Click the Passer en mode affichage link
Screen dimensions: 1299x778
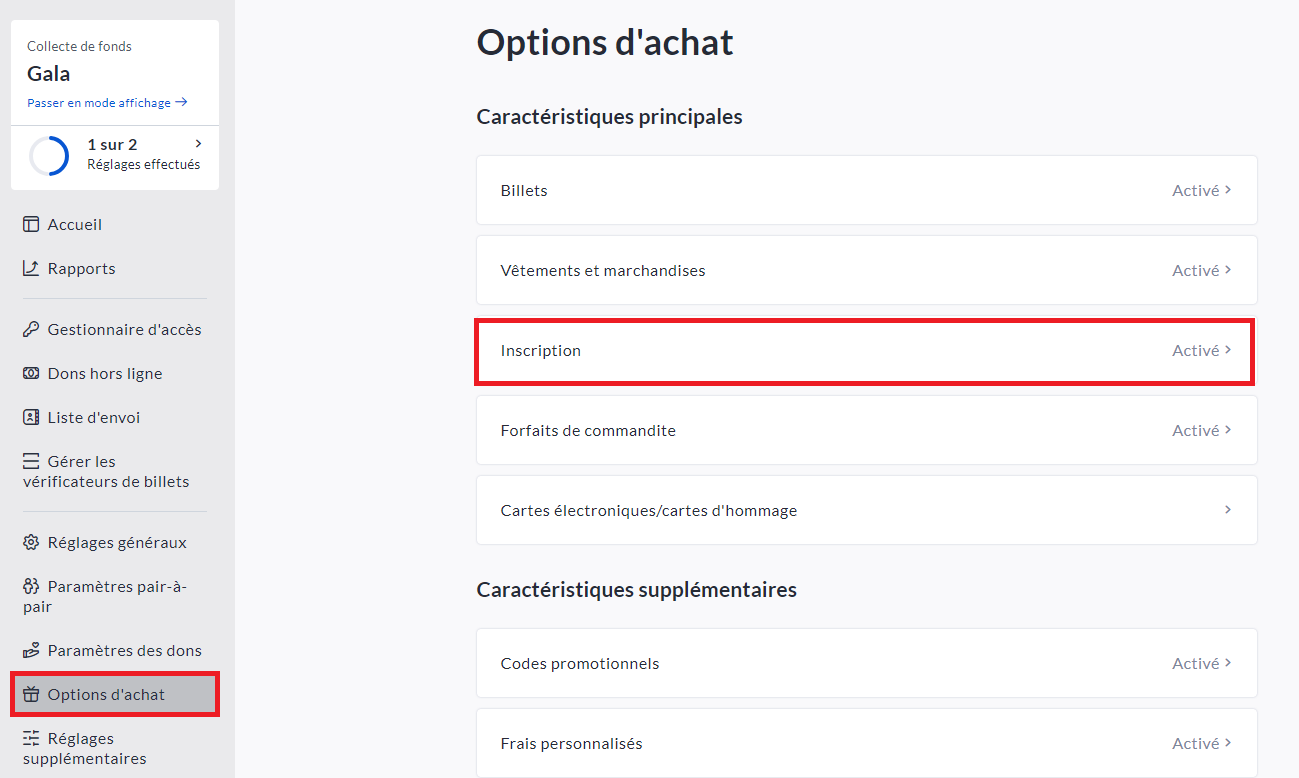click(107, 102)
